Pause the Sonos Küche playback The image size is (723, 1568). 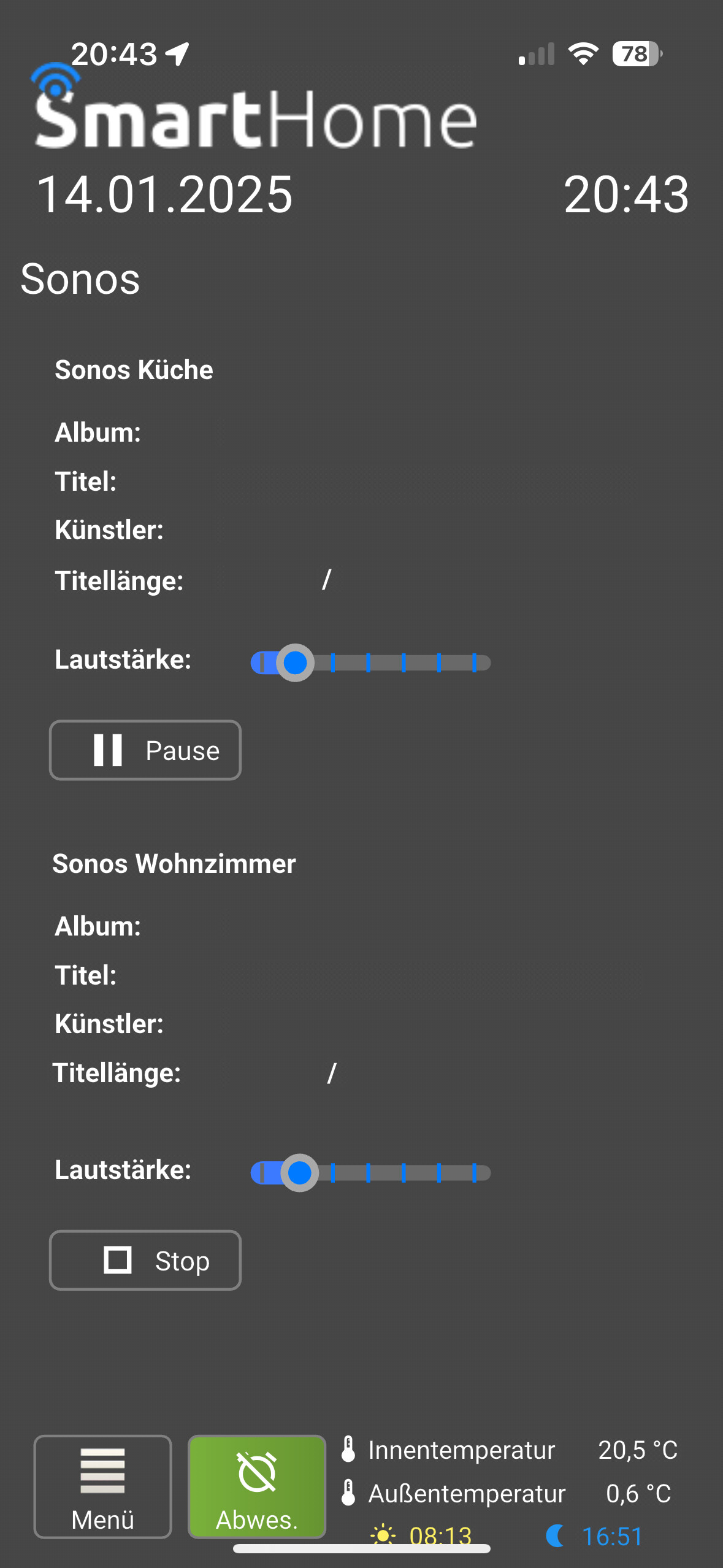[x=145, y=750]
